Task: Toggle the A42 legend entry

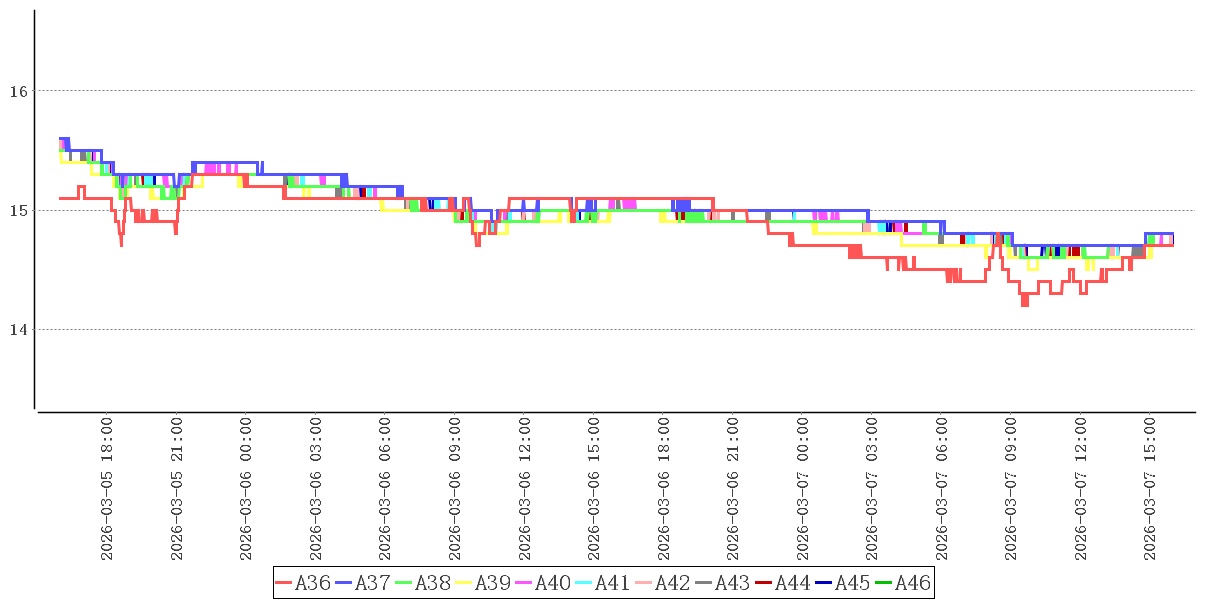Action: (663, 583)
